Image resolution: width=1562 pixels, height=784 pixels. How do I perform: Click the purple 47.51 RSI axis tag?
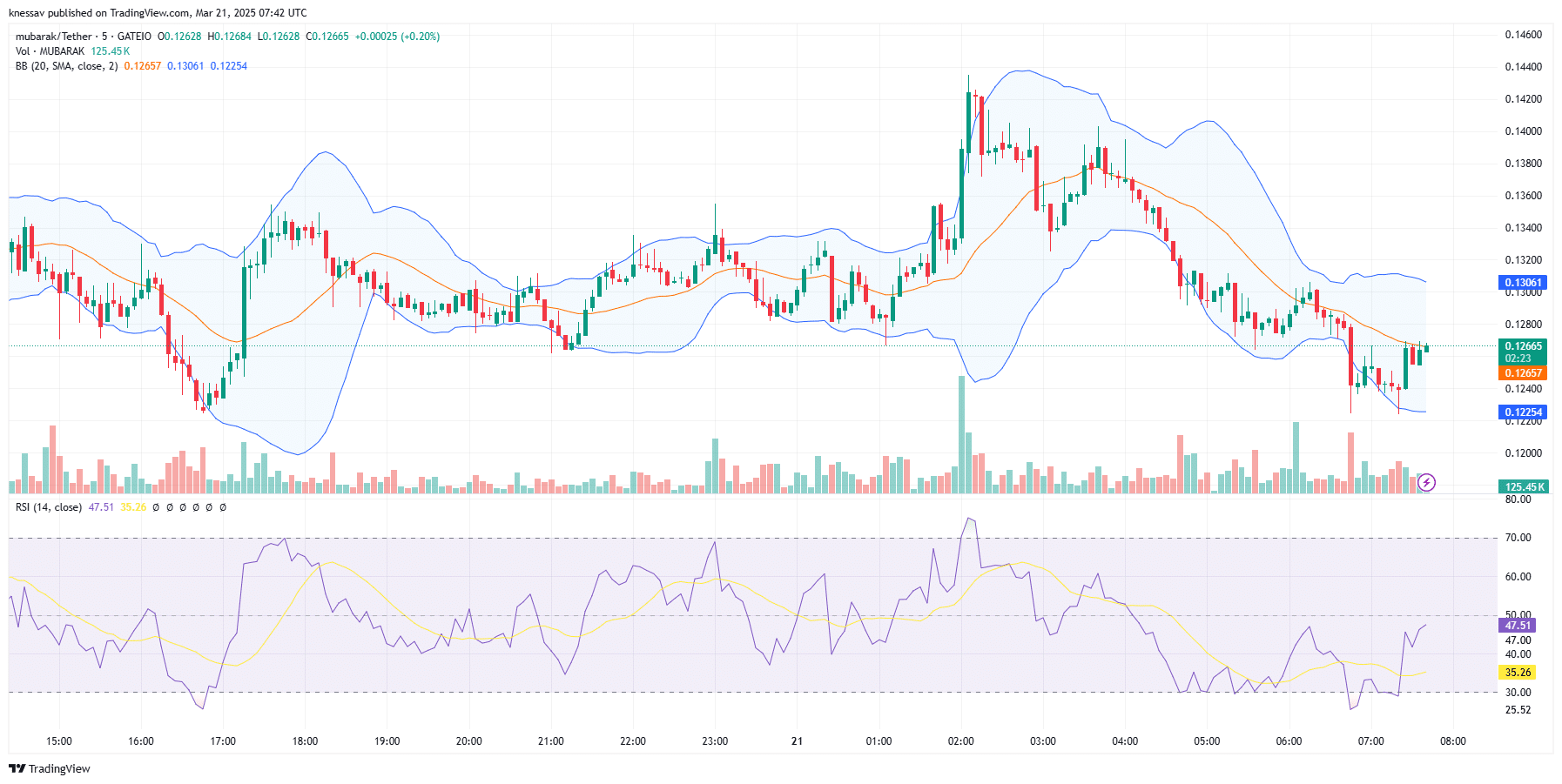pyautogui.click(x=1518, y=626)
